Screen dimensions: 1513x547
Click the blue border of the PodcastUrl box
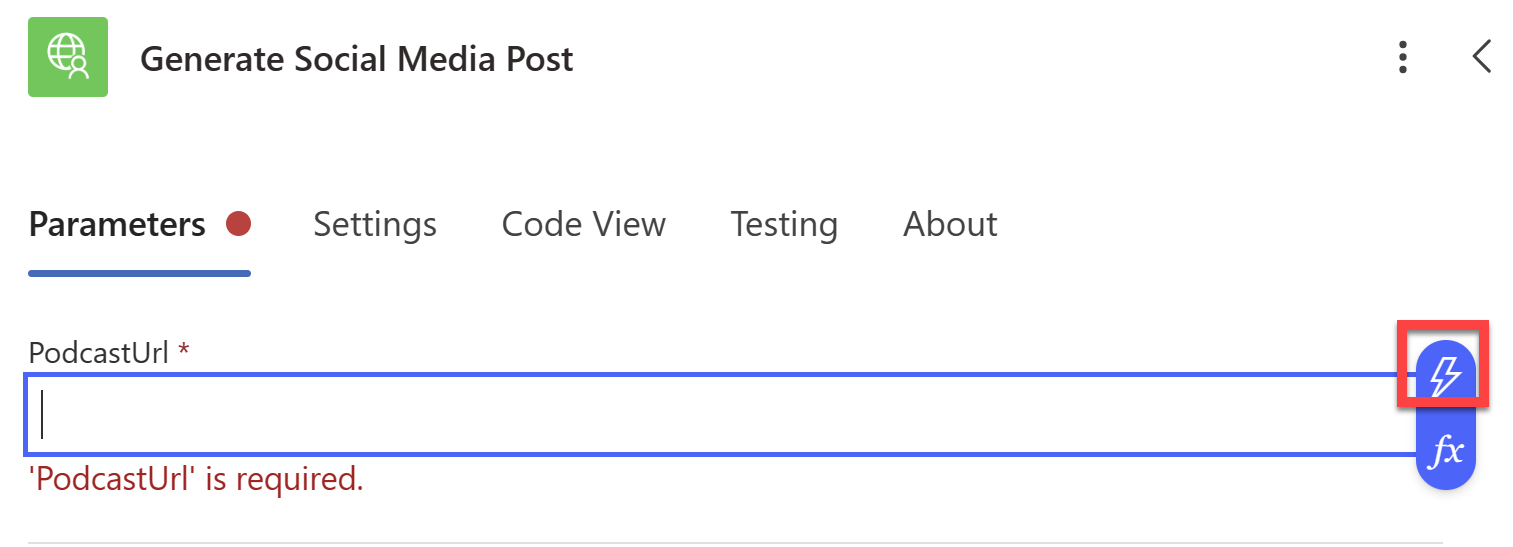point(700,376)
